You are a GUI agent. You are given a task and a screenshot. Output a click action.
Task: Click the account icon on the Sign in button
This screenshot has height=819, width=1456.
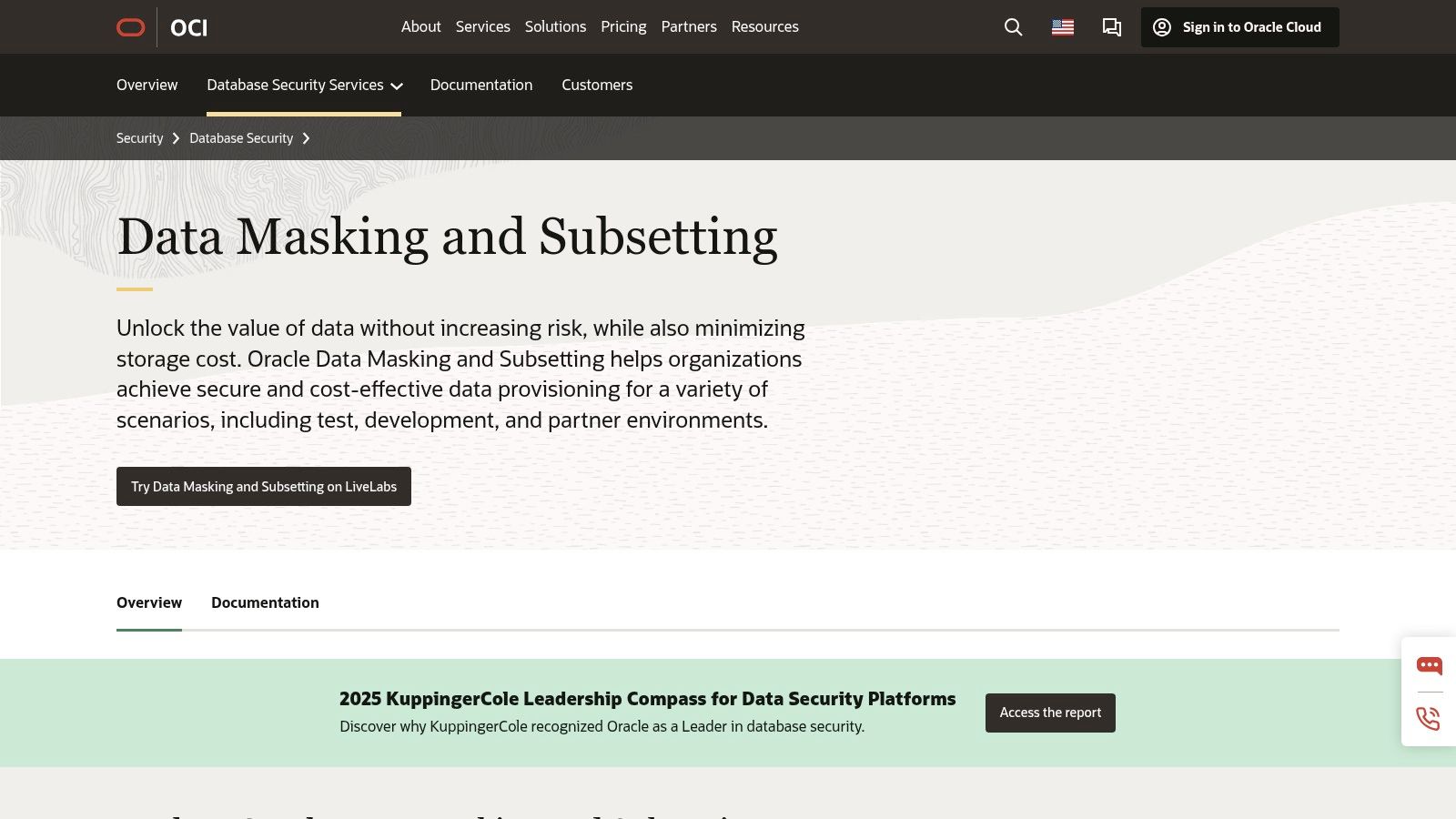coord(1161,27)
